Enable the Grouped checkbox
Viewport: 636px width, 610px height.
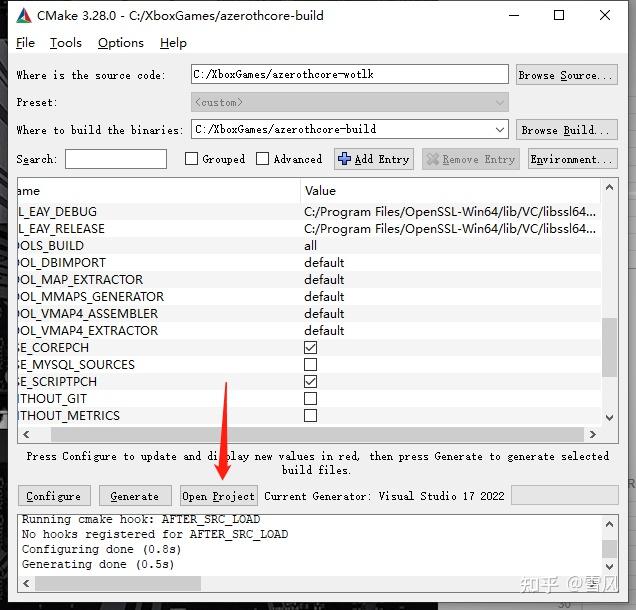192,159
